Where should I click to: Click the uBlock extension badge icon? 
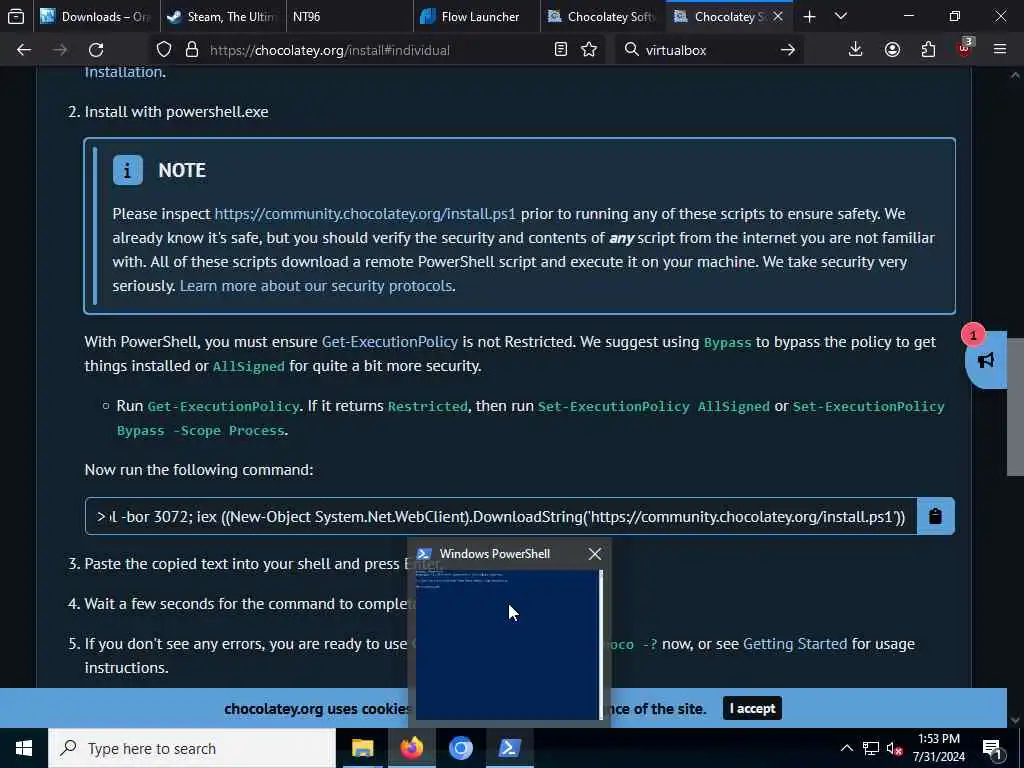pyautogui.click(x=965, y=48)
